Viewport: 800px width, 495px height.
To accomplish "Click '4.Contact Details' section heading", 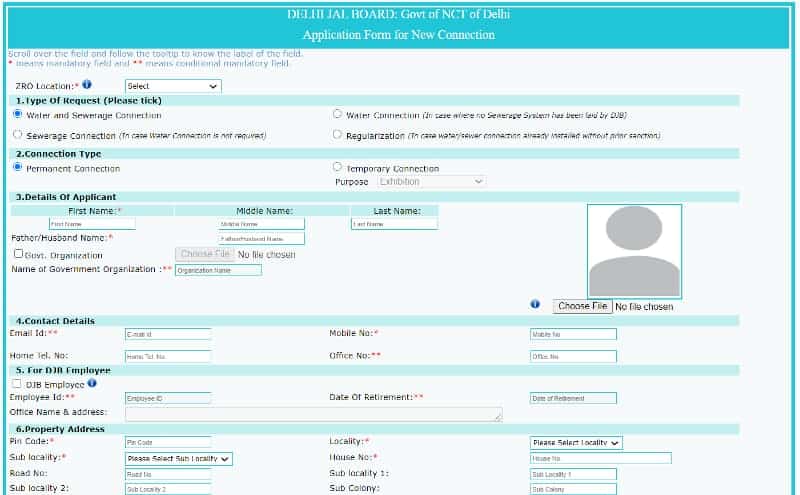I will [55, 321].
